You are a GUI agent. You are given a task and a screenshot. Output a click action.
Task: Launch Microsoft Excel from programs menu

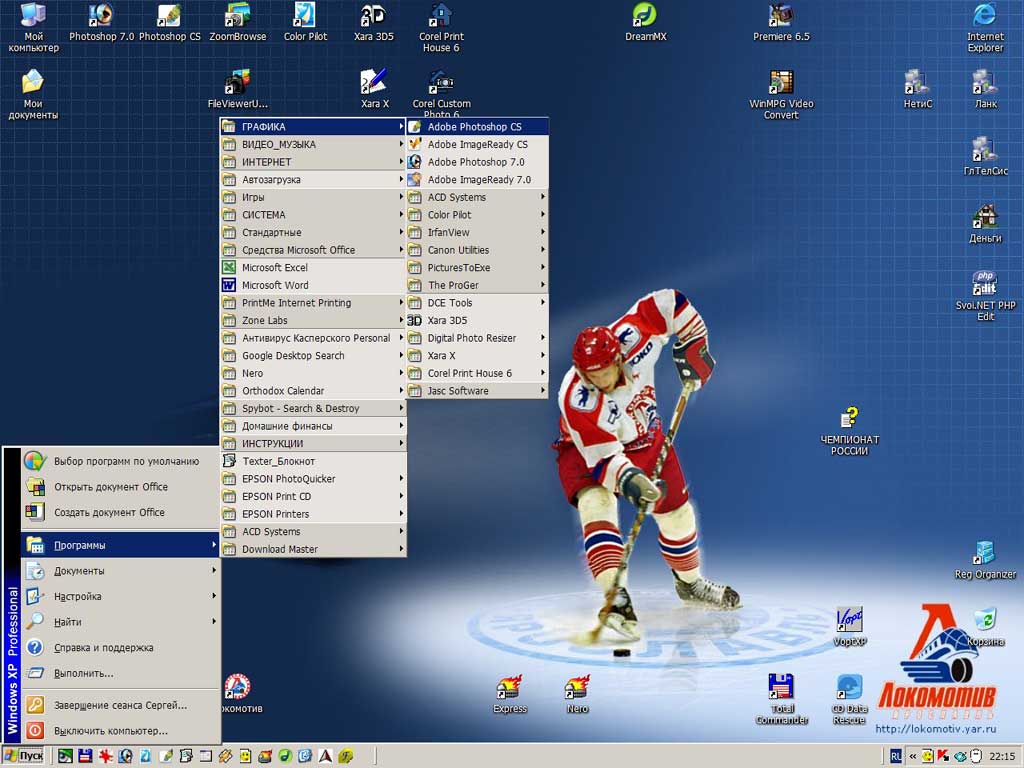pos(313,268)
